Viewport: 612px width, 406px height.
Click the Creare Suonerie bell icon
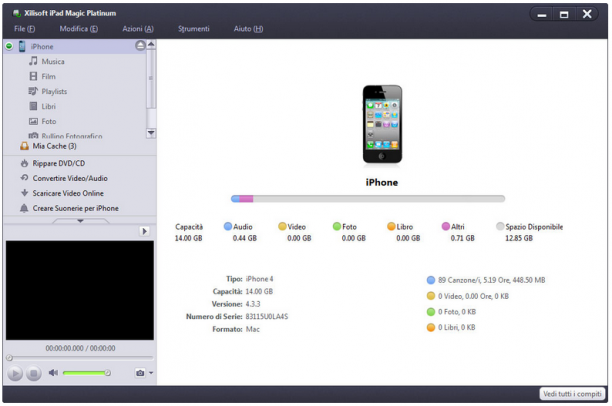pos(24,208)
